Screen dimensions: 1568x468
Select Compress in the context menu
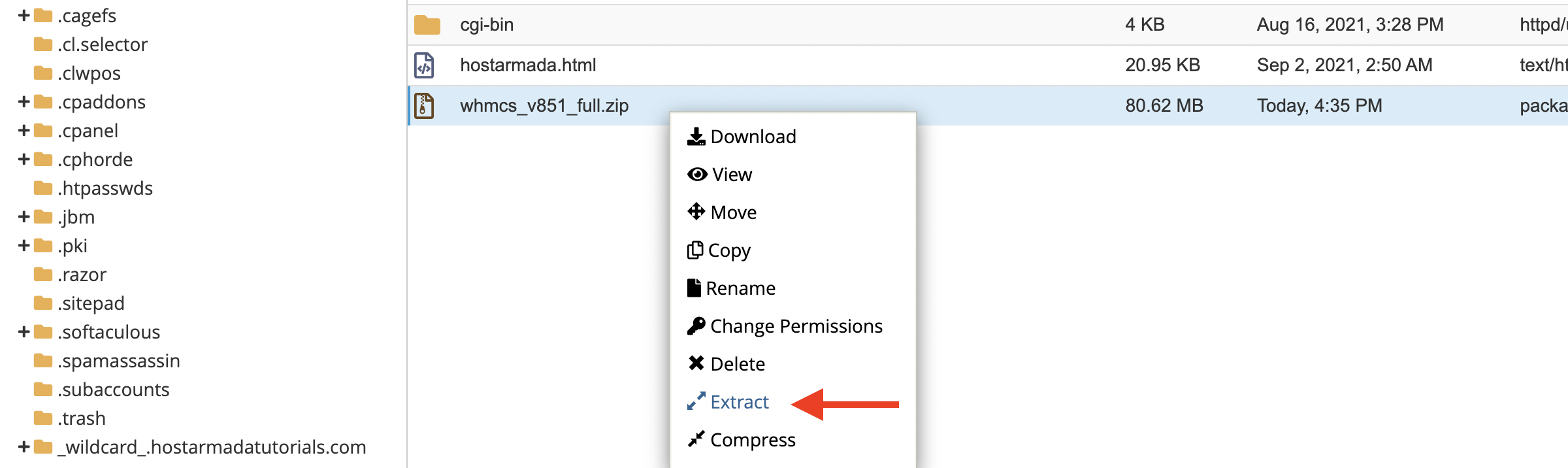pyautogui.click(x=752, y=440)
